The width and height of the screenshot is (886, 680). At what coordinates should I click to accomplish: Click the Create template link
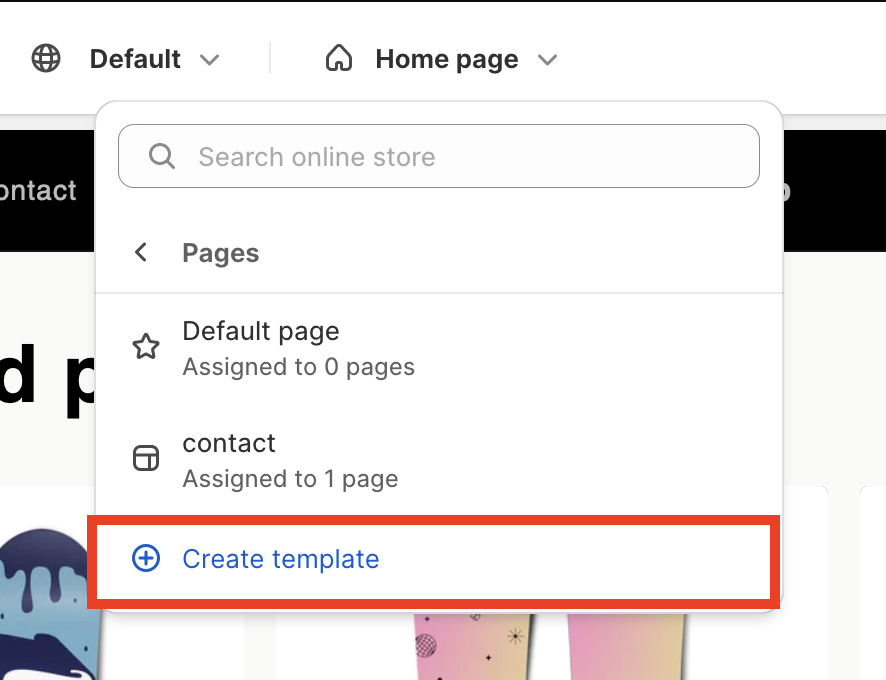point(280,558)
